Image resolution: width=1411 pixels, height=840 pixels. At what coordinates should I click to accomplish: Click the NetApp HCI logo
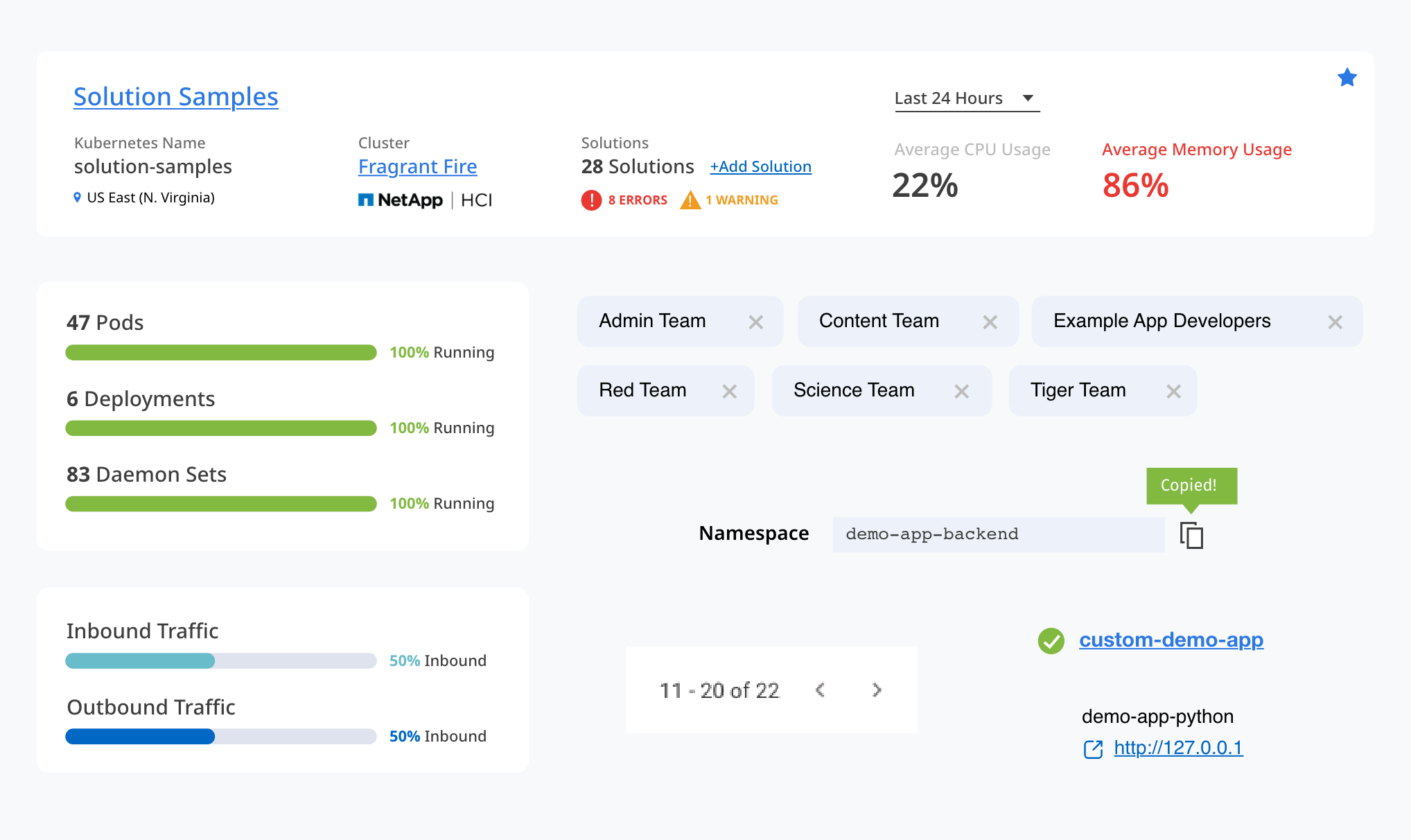point(424,200)
